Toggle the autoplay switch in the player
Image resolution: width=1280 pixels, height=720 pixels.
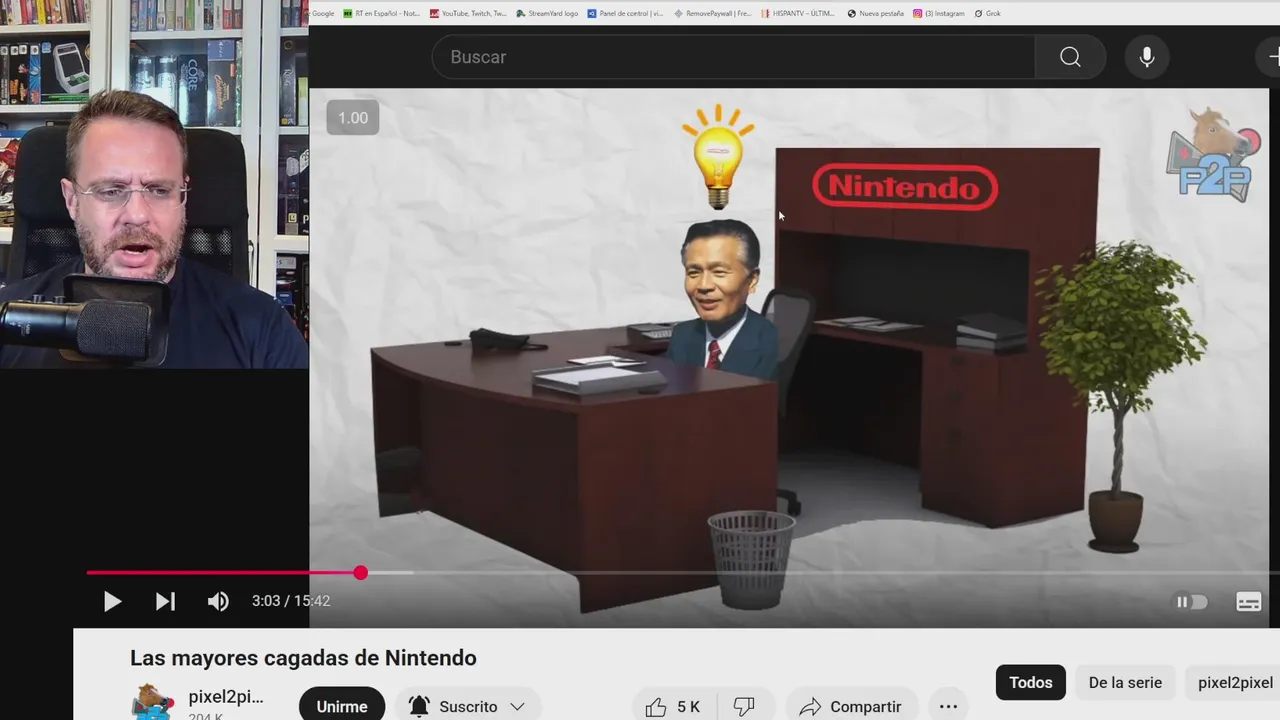[x=1191, y=602]
